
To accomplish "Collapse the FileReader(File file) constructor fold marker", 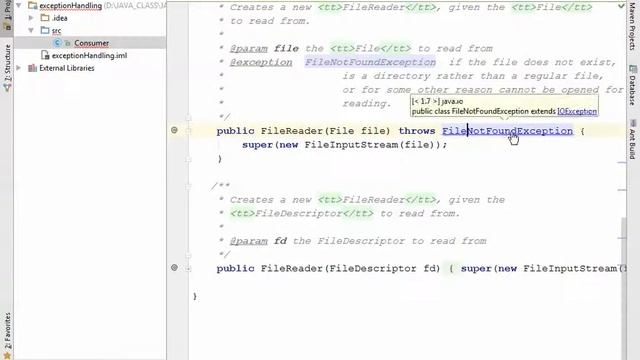I will [188, 131].
